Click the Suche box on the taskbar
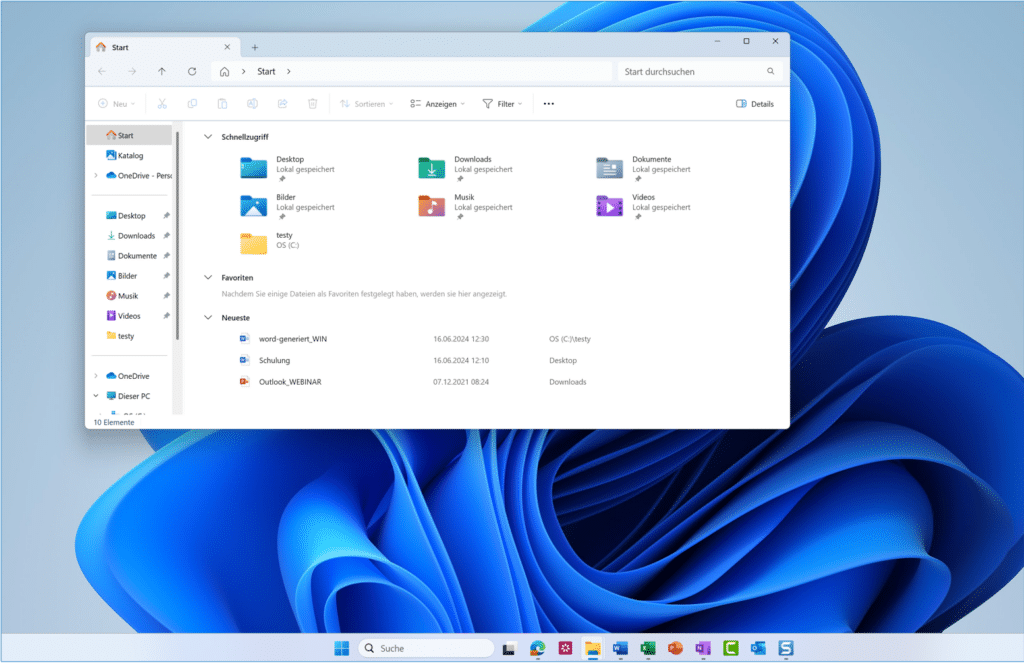This screenshot has height=670, width=1024. pos(426,648)
